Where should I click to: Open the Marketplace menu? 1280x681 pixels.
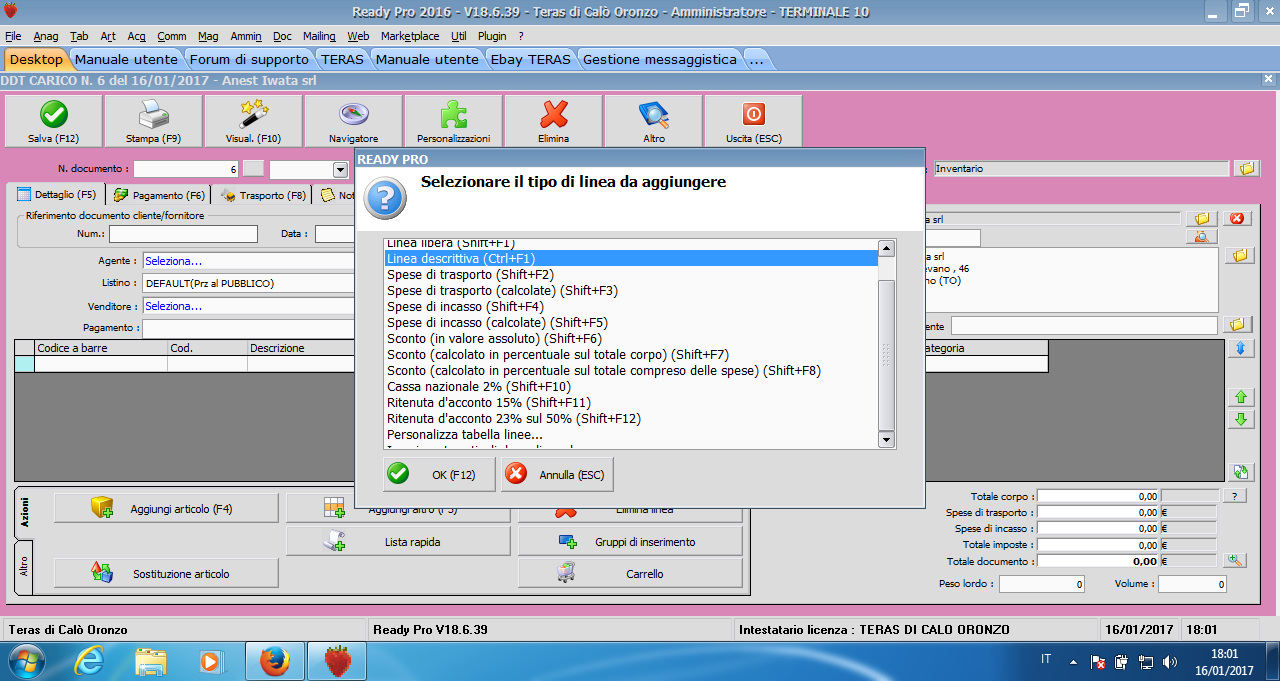[410, 36]
